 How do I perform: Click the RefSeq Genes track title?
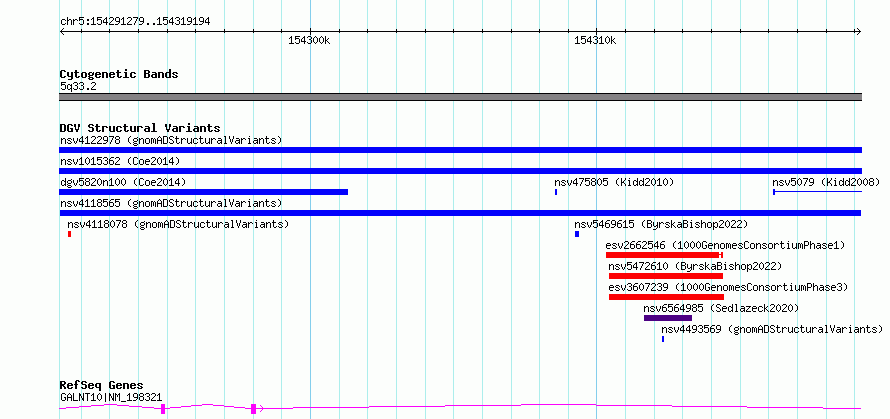click(x=101, y=386)
